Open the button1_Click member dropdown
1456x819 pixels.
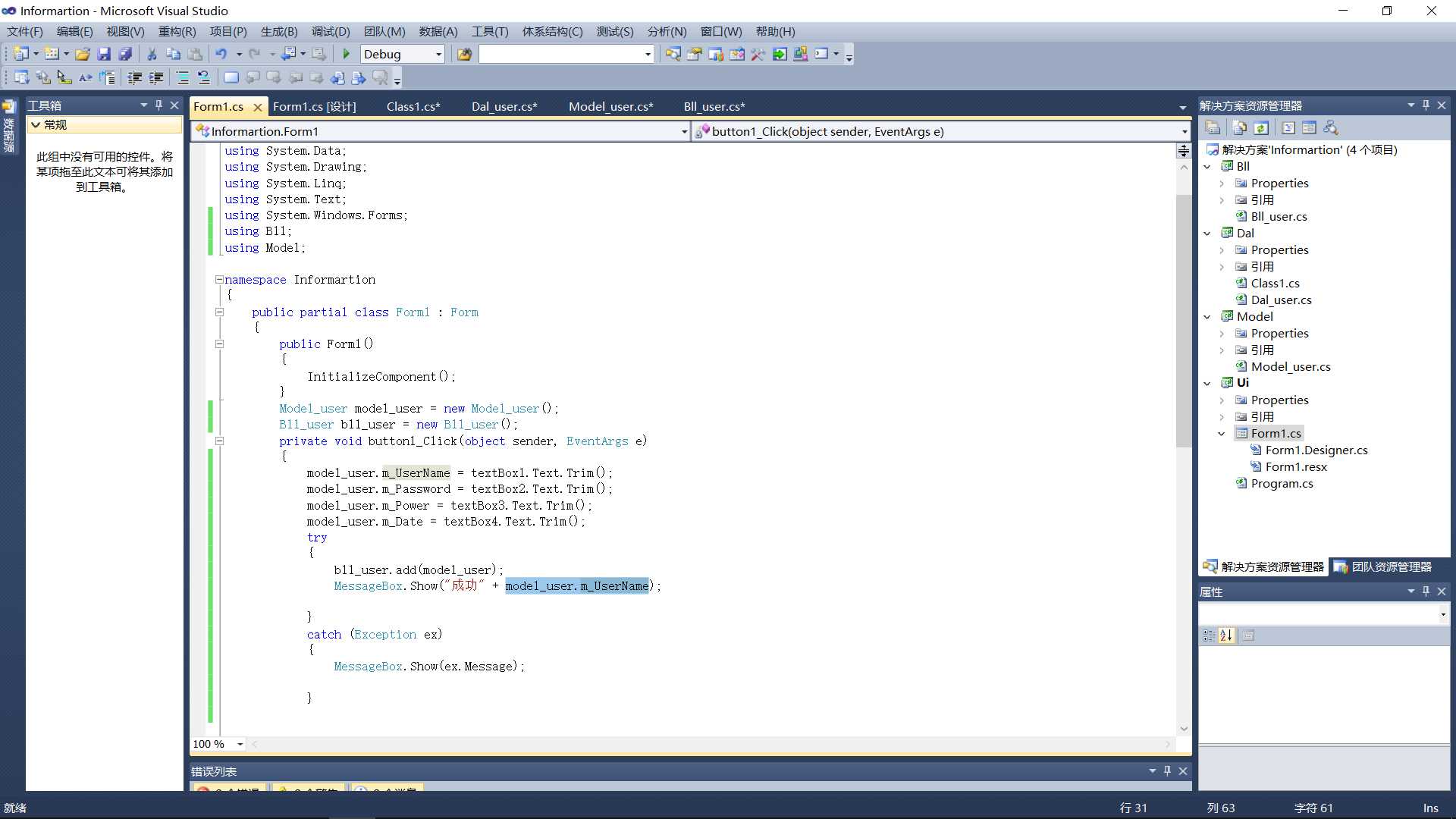click(1184, 132)
